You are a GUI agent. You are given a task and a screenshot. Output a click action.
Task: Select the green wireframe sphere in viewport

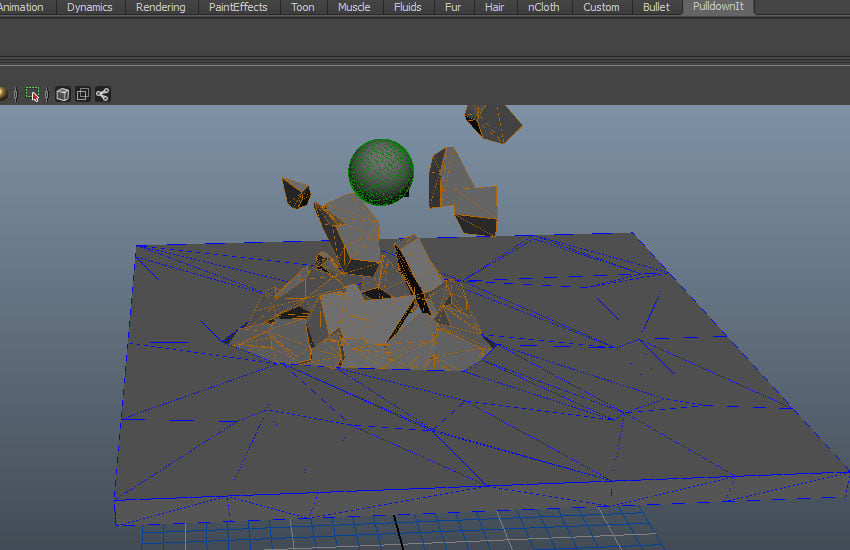[380, 169]
